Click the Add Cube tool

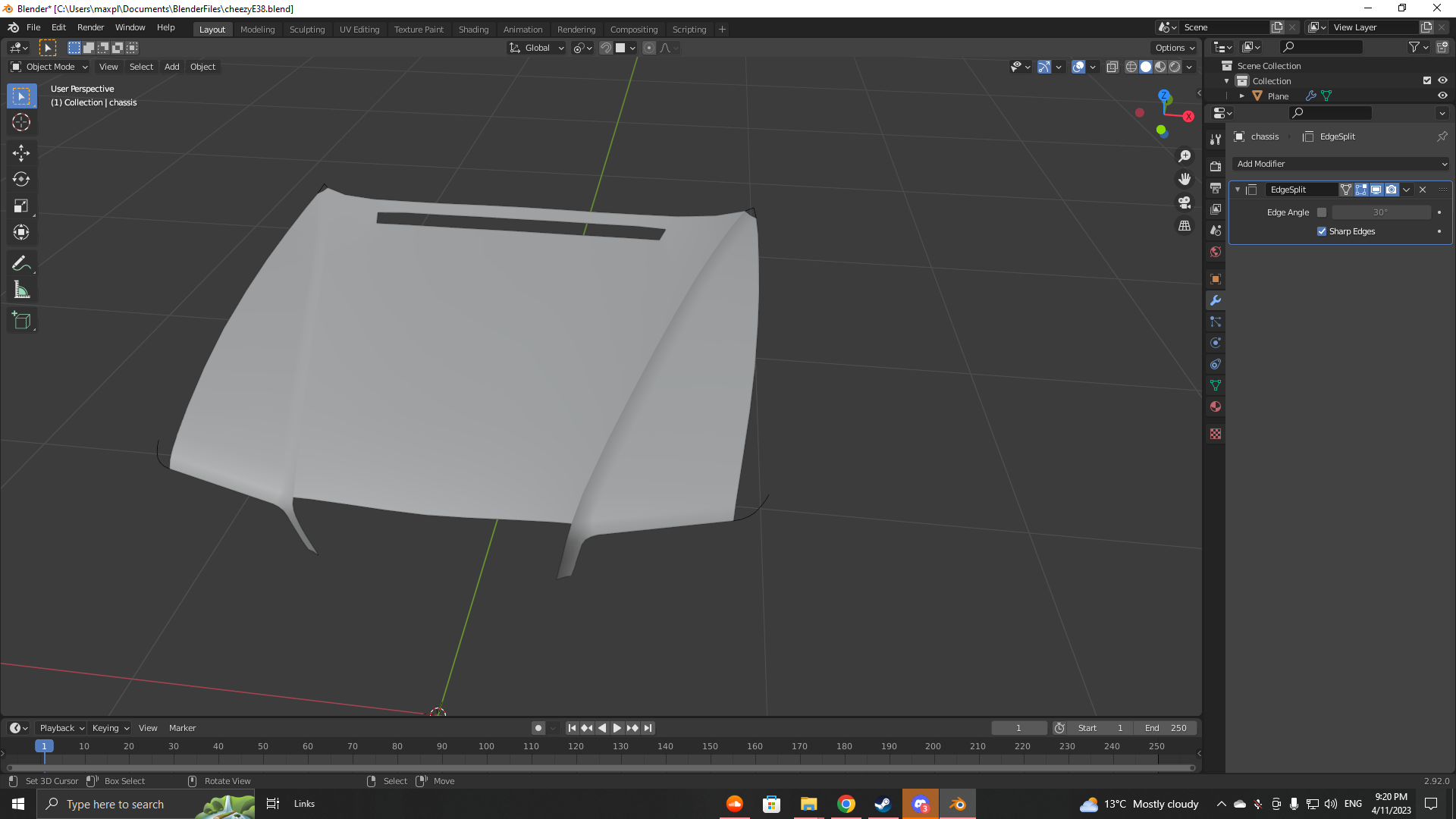tap(21, 321)
